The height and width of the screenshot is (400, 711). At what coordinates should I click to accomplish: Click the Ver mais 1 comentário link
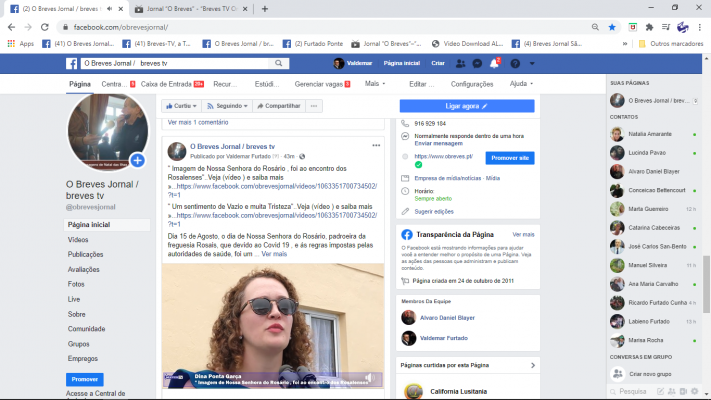coord(197,122)
